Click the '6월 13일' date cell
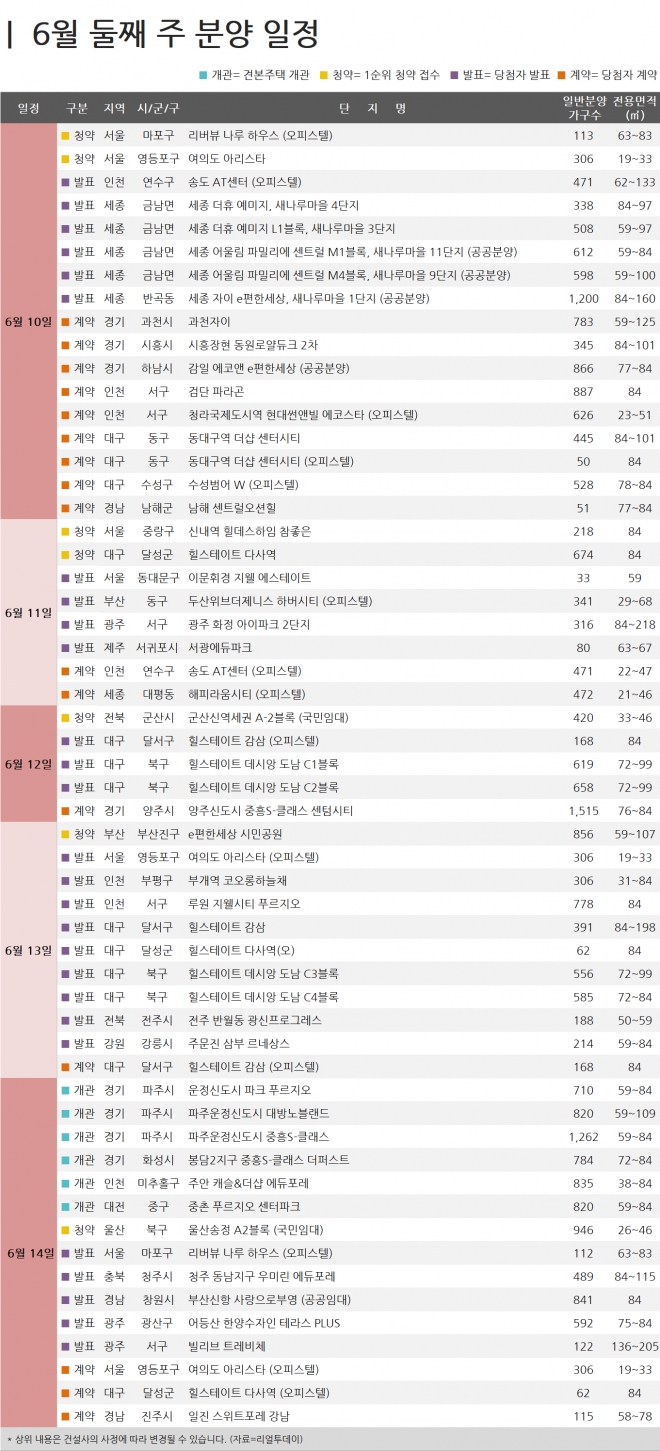 coord(28,950)
